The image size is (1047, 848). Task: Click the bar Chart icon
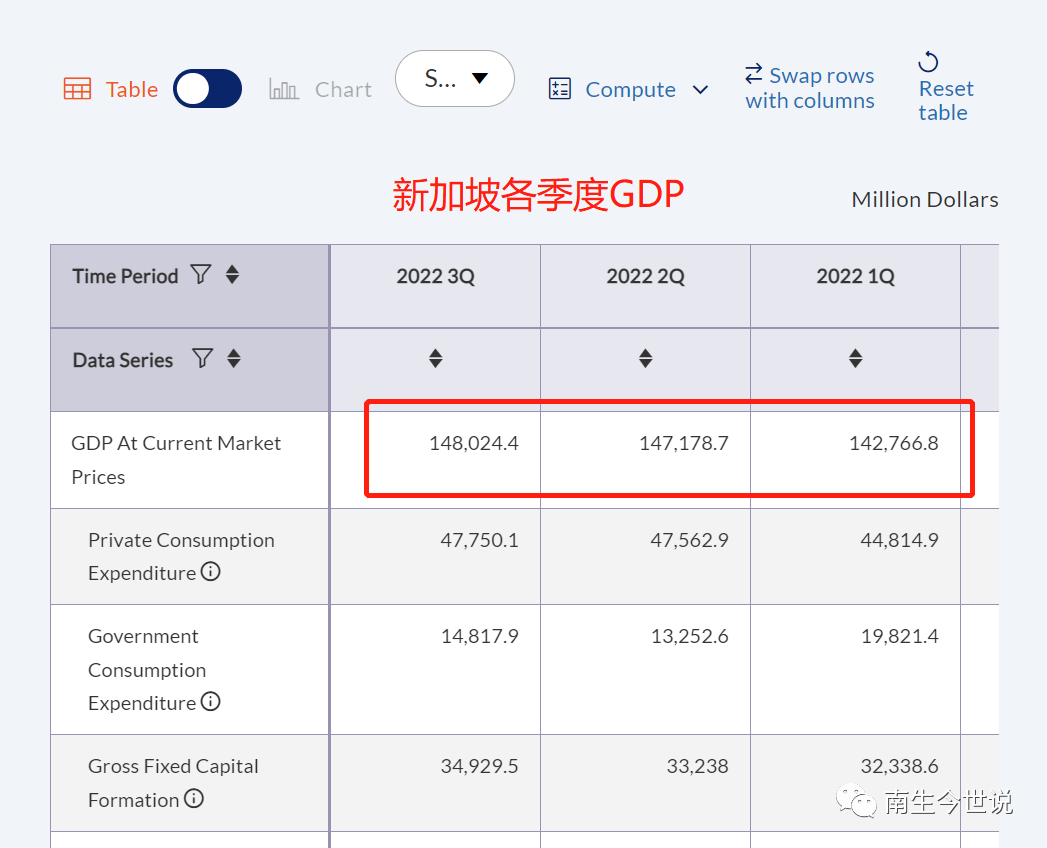[x=284, y=90]
